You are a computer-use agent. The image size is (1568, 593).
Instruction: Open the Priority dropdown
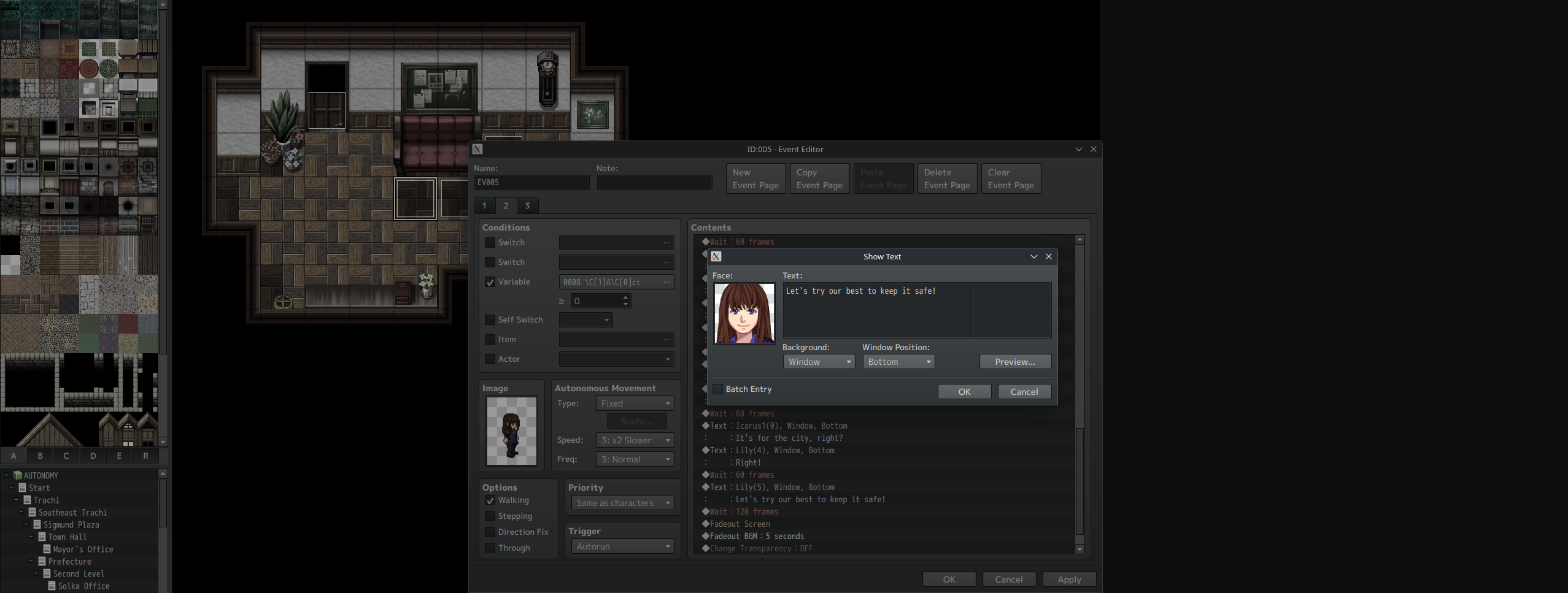(x=622, y=503)
